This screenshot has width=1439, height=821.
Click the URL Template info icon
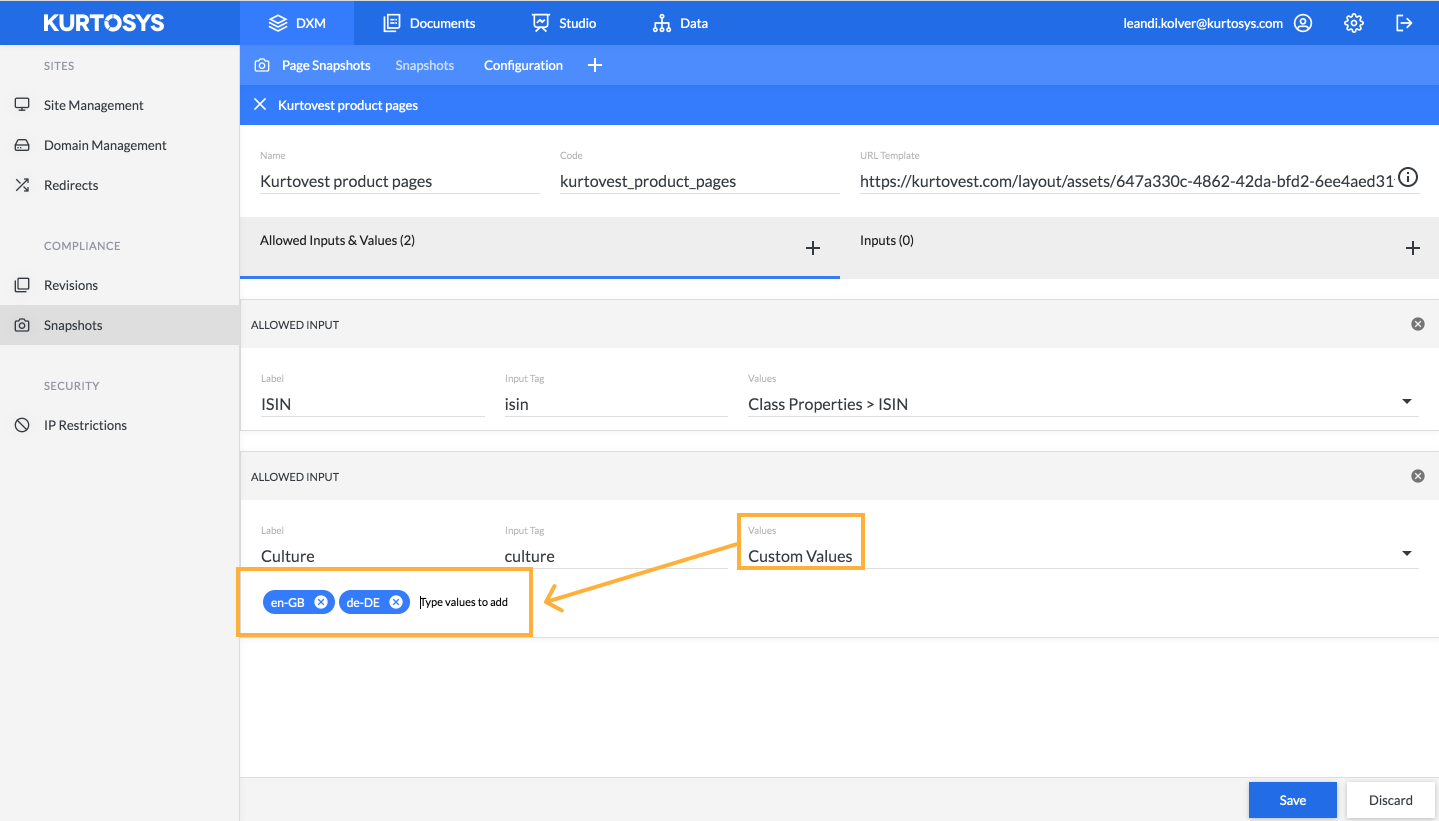[1408, 178]
